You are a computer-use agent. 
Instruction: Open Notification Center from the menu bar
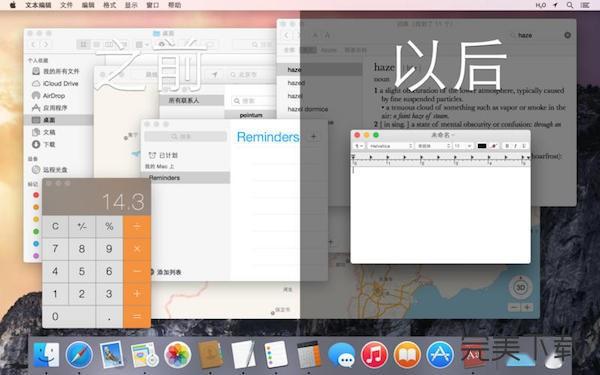click(585, 5)
